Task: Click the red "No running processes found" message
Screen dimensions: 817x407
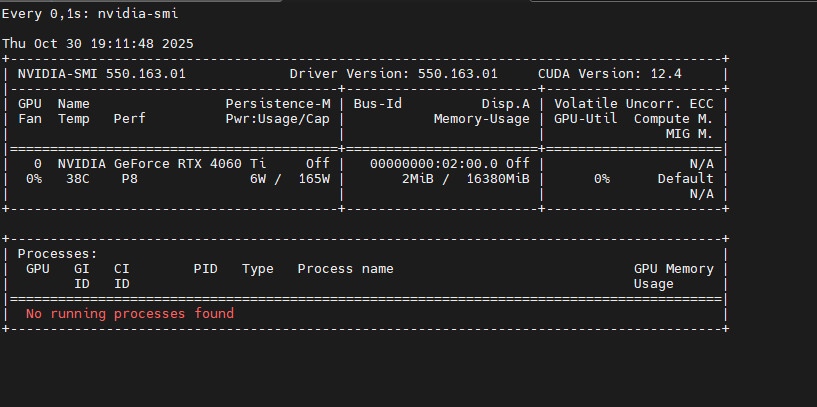Action: 130,314
